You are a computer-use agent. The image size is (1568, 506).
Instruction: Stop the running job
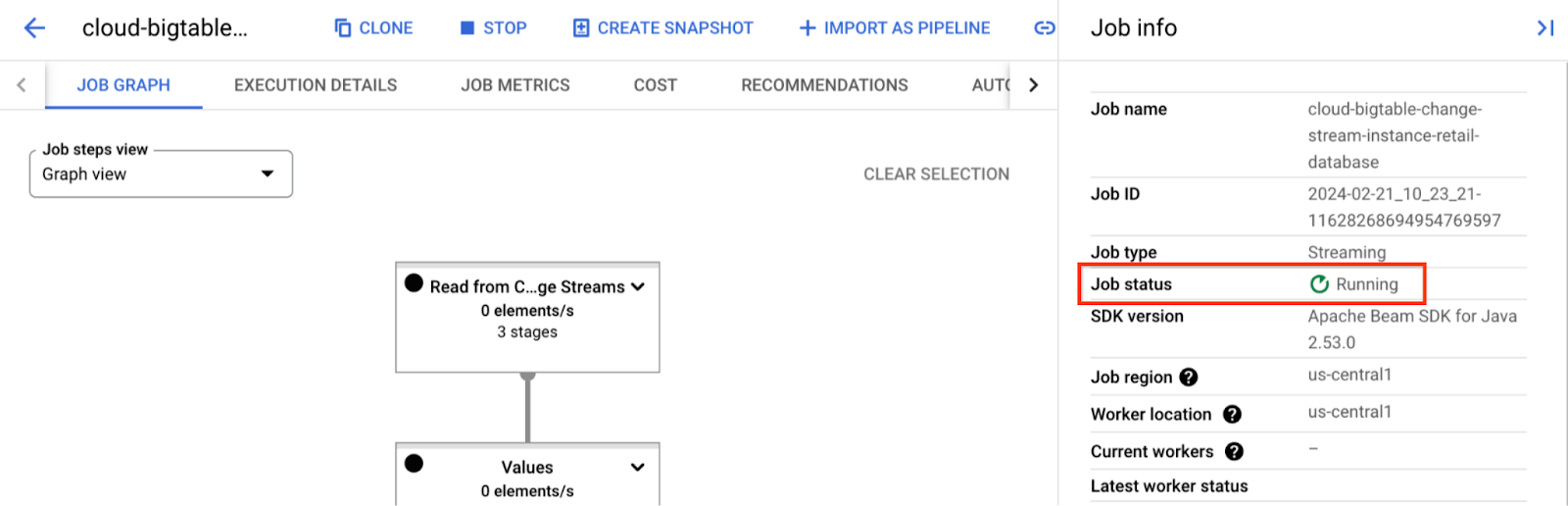494,28
